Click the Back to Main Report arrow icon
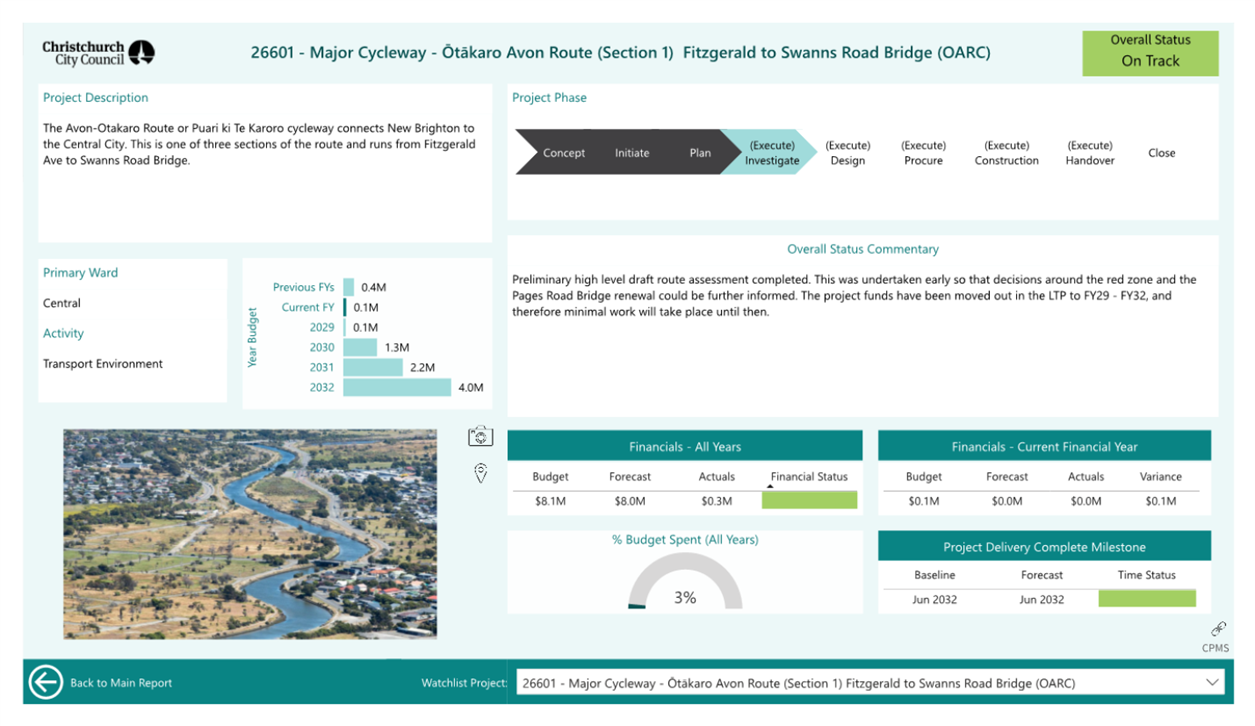1255x726 pixels. click(46, 682)
